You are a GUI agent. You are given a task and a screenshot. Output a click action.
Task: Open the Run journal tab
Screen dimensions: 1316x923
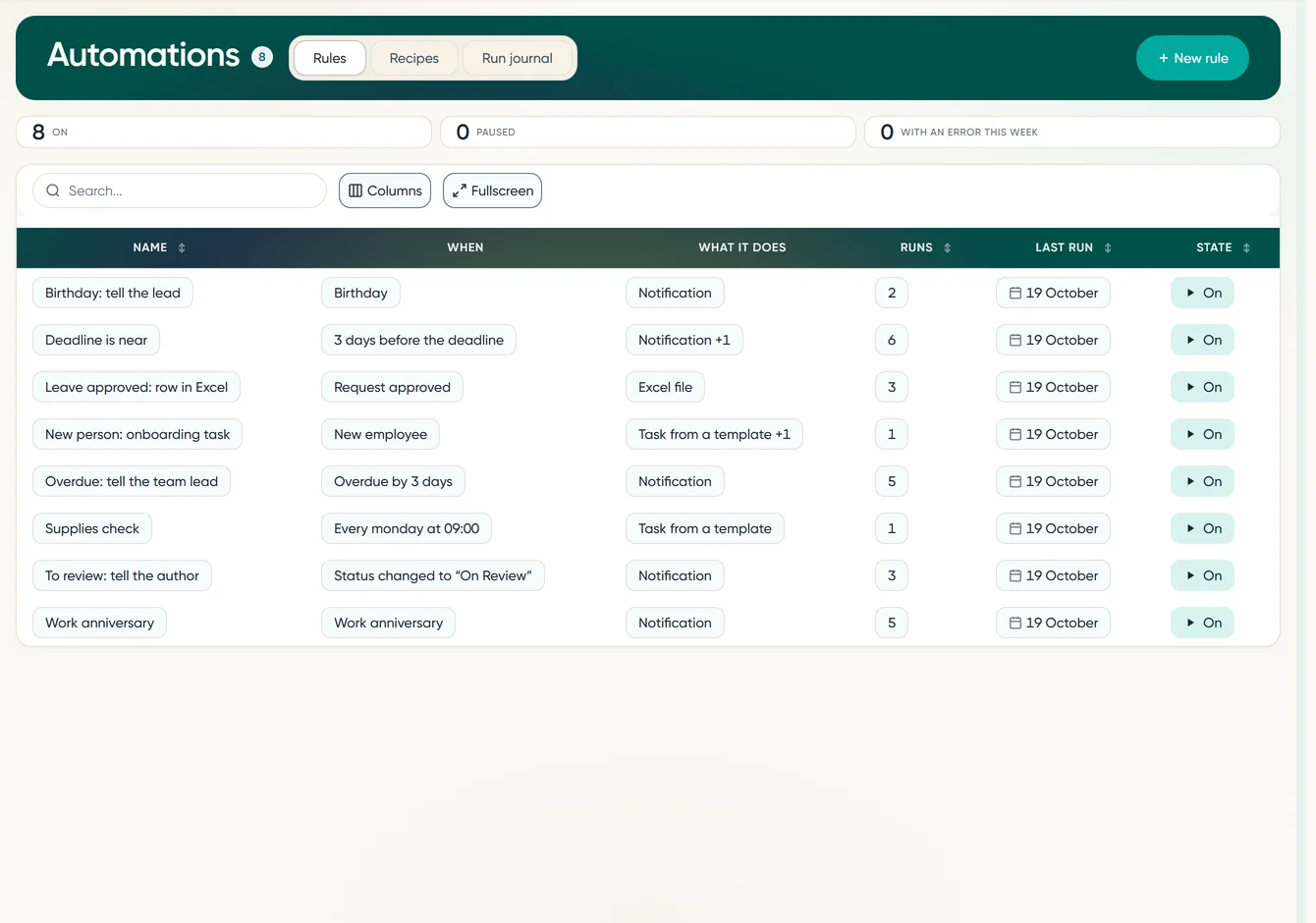point(518,58)
